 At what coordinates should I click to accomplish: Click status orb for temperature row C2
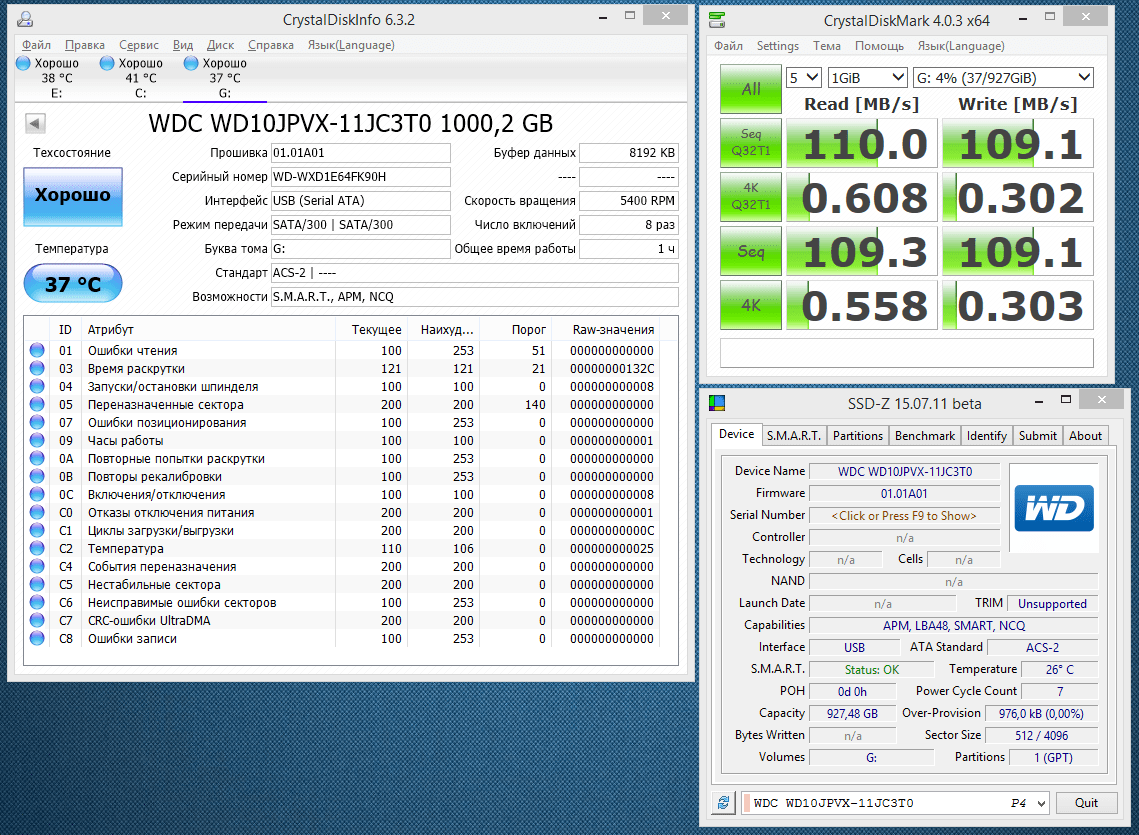pos(37,549)
